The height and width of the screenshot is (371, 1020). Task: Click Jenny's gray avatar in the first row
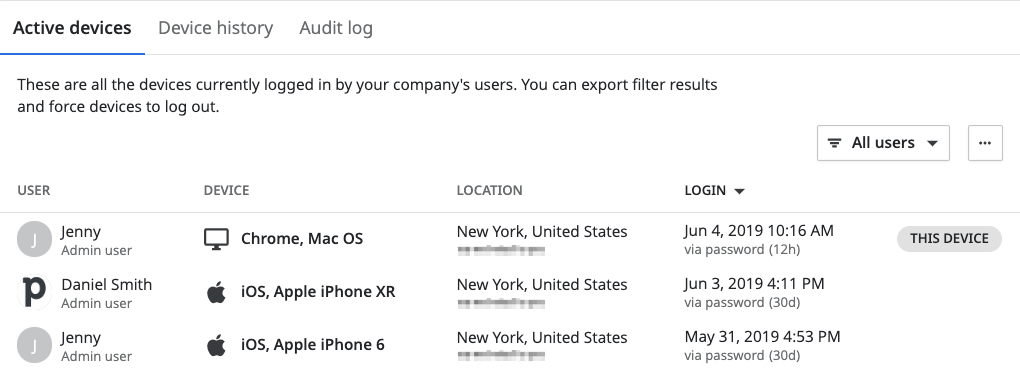click(x=34, y=239)
